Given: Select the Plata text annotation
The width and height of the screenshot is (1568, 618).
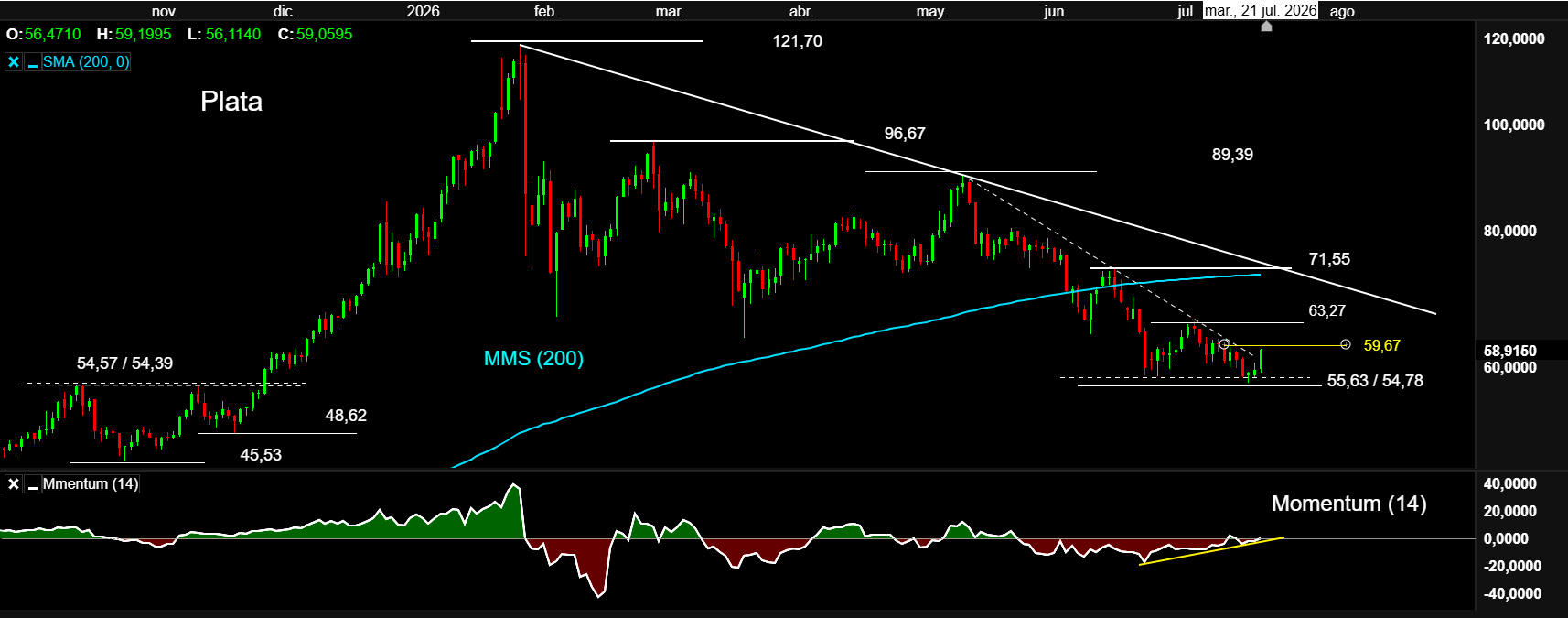Looking at the screenshot, I should [x=231, y=102].
